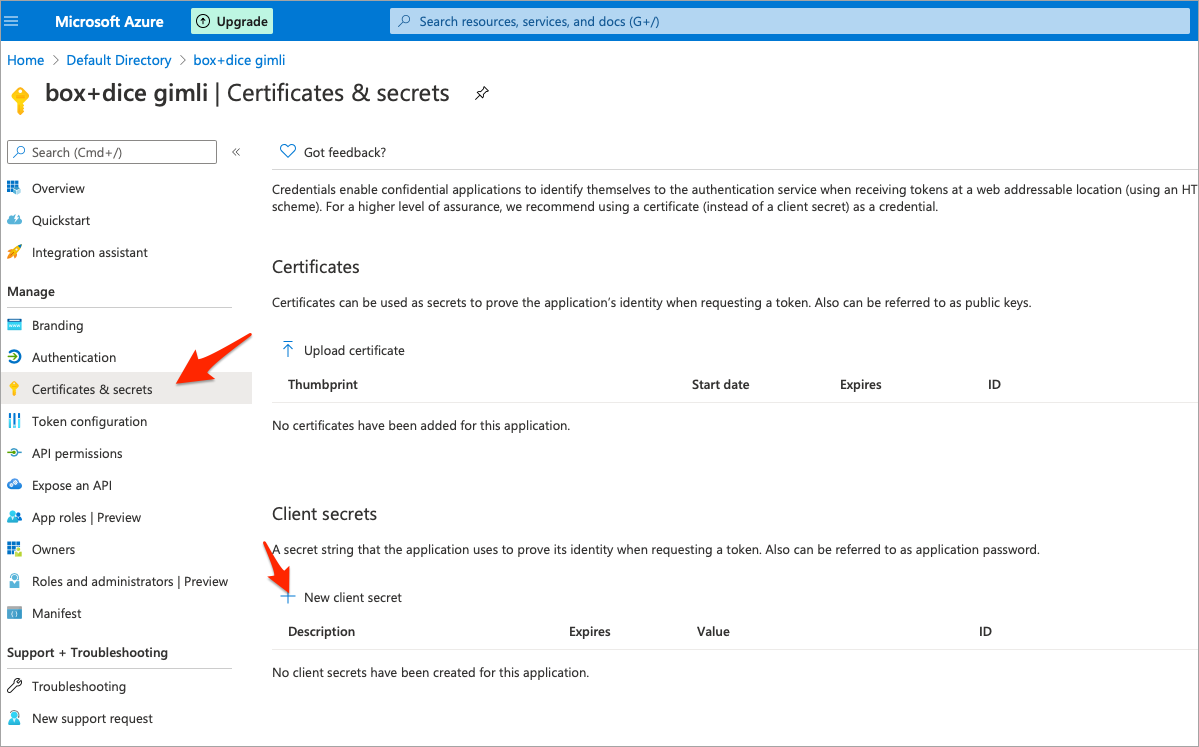The width and height of the screenshot is (1199, 747).
Task: Open API permissions
Action: [77, 453]
